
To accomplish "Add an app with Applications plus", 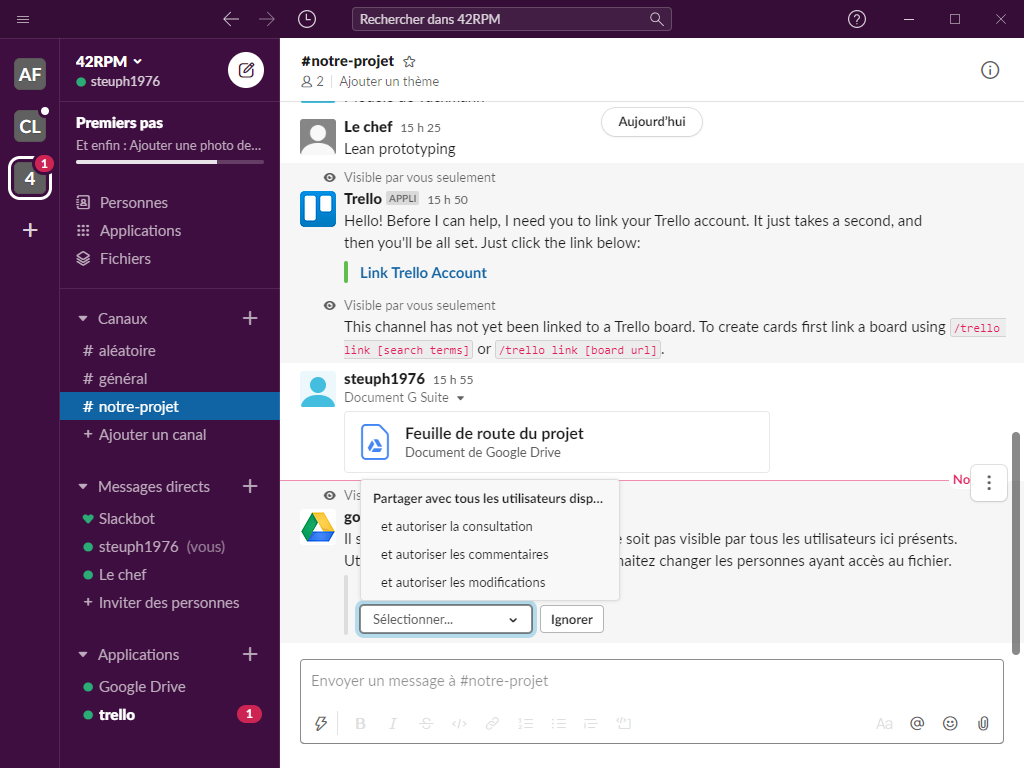I will click(x=250, y=654).
